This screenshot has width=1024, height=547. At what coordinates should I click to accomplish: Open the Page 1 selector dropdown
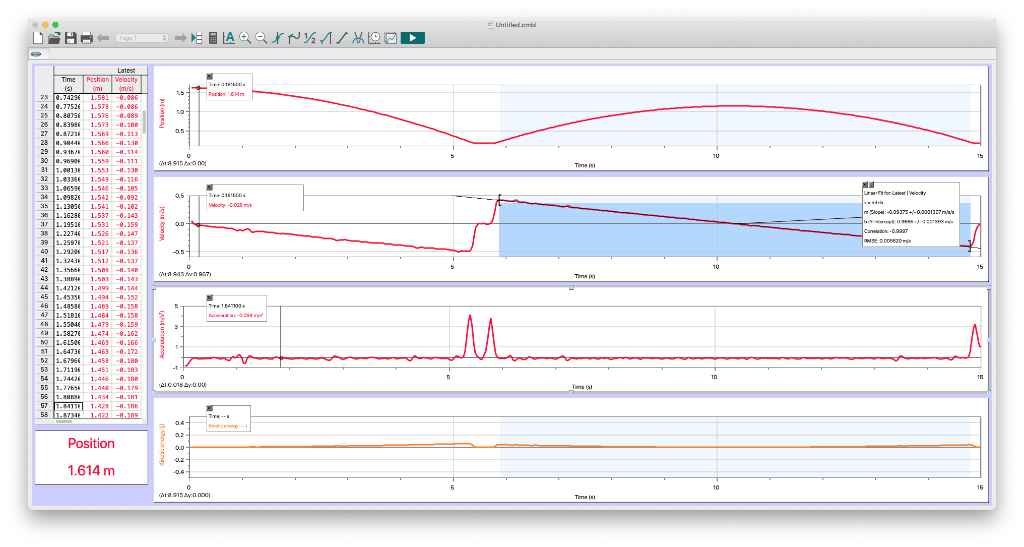(x=142, y=39)
